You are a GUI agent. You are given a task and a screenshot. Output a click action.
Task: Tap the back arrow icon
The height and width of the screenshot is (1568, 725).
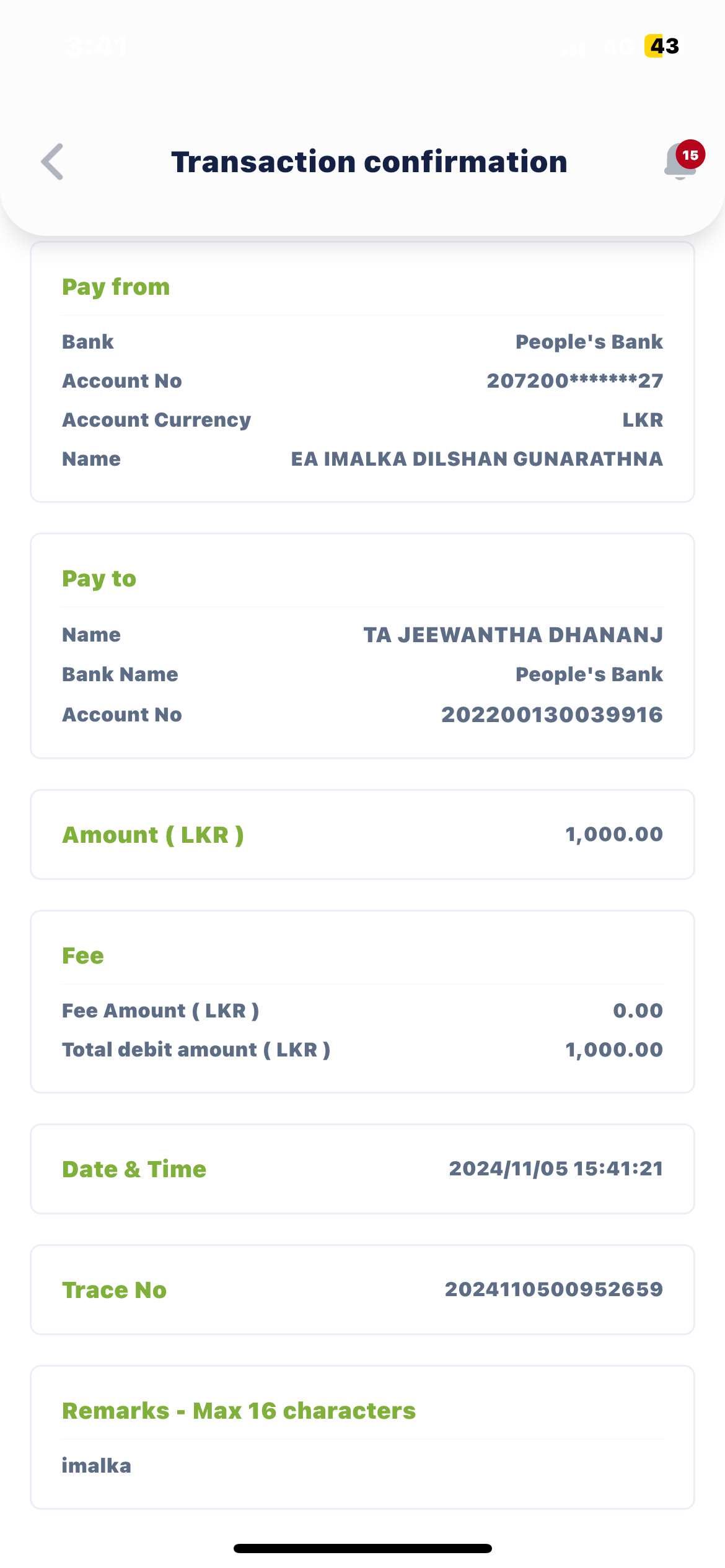click(x=53, y=162)
